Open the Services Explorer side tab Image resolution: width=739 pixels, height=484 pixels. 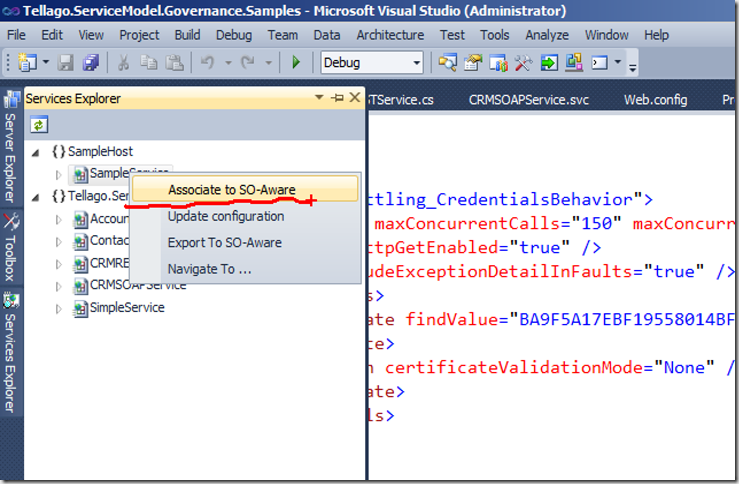(10, 353)
